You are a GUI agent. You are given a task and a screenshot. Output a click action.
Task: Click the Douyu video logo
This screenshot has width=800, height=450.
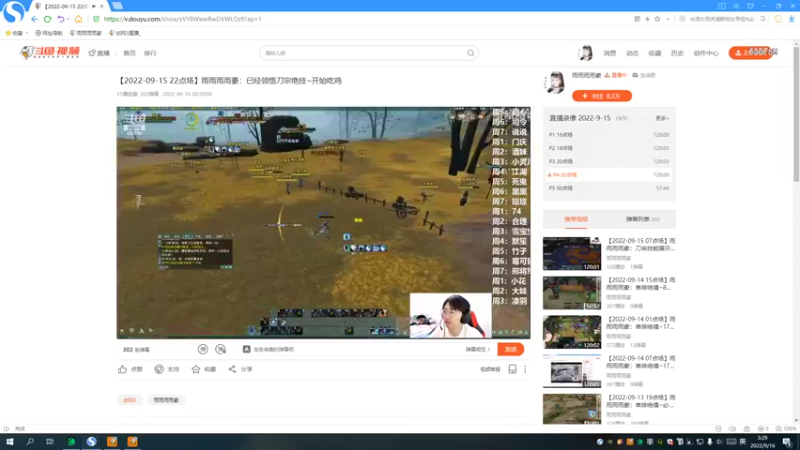pyautogui.click(x=50, y=53)
